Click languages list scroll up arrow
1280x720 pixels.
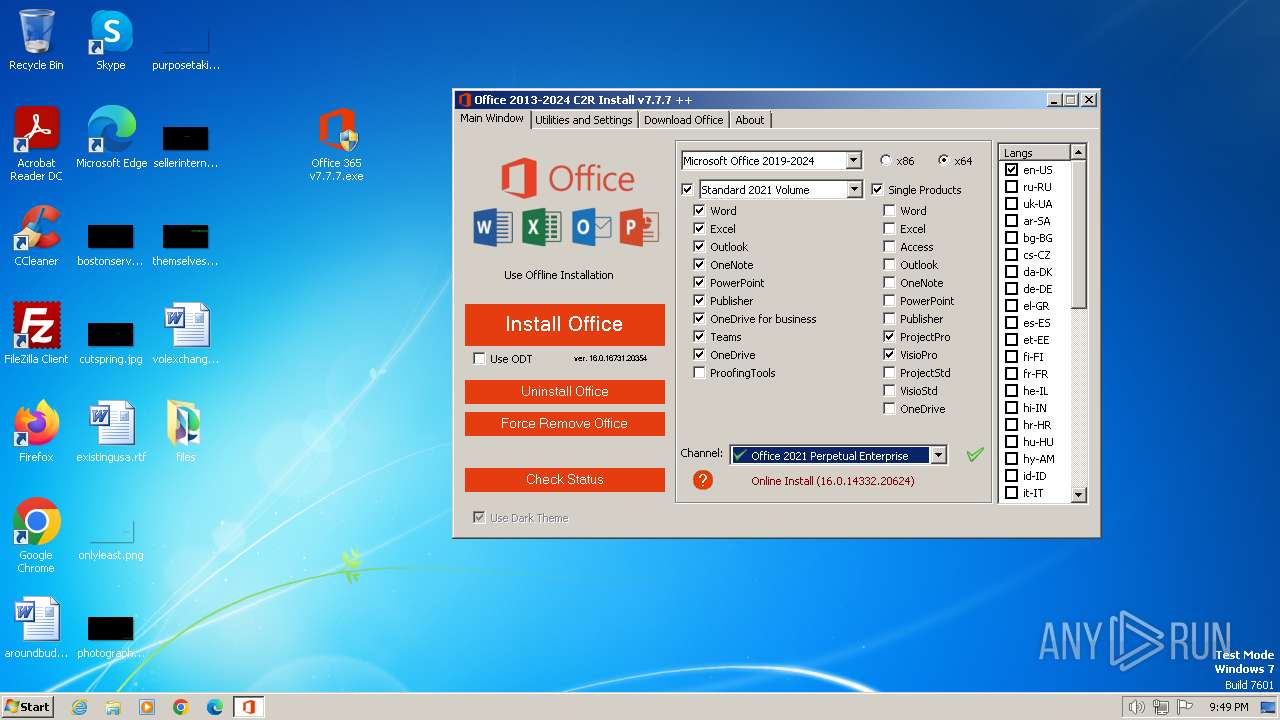click(1078, 152)
